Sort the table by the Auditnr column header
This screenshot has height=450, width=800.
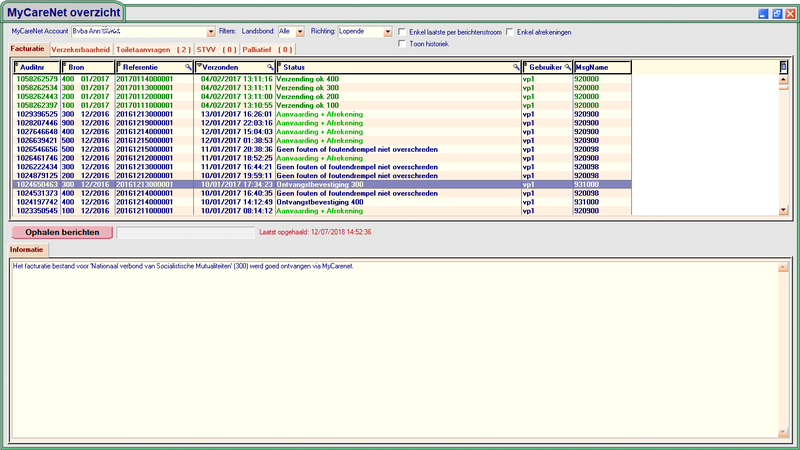point(37,67)
